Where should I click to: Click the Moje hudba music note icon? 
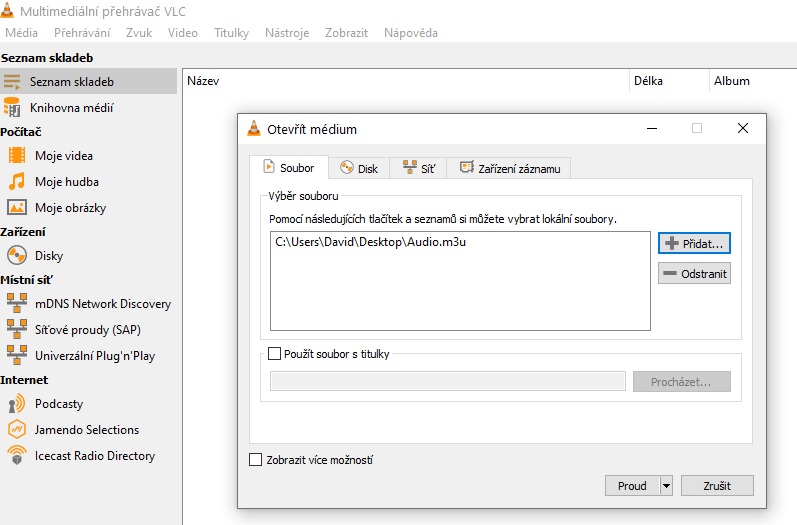click(17, 181)
